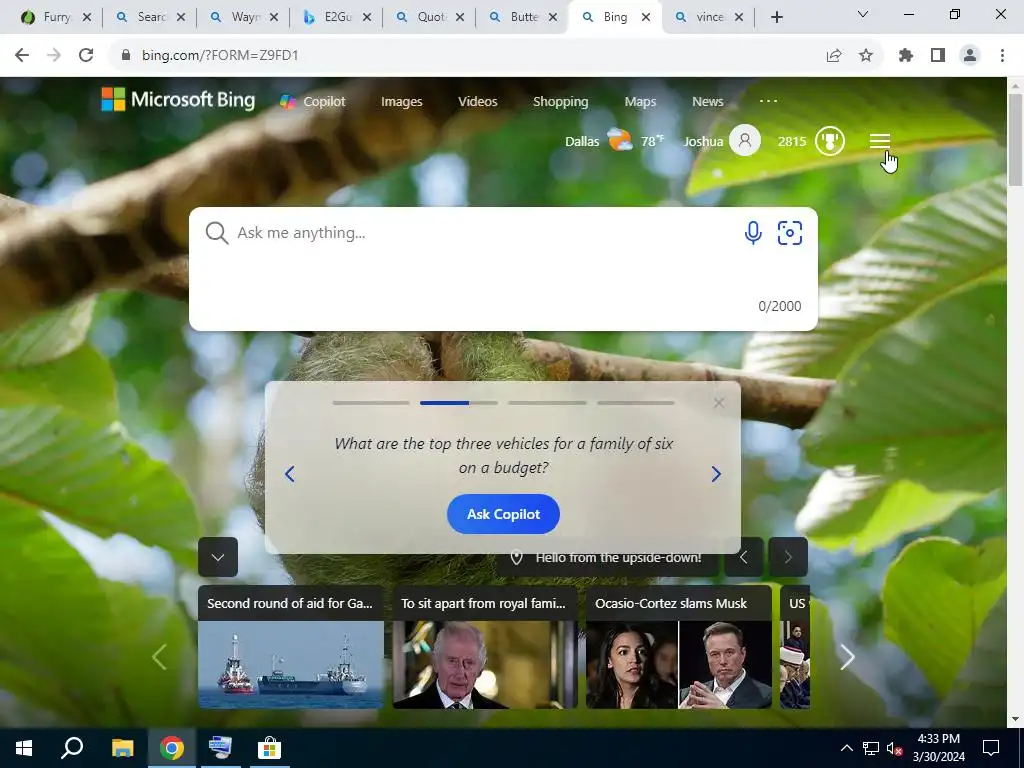Click Joshua account avatar icon
The height and width of the screenshot is (768, 1024).
point(744,140)
